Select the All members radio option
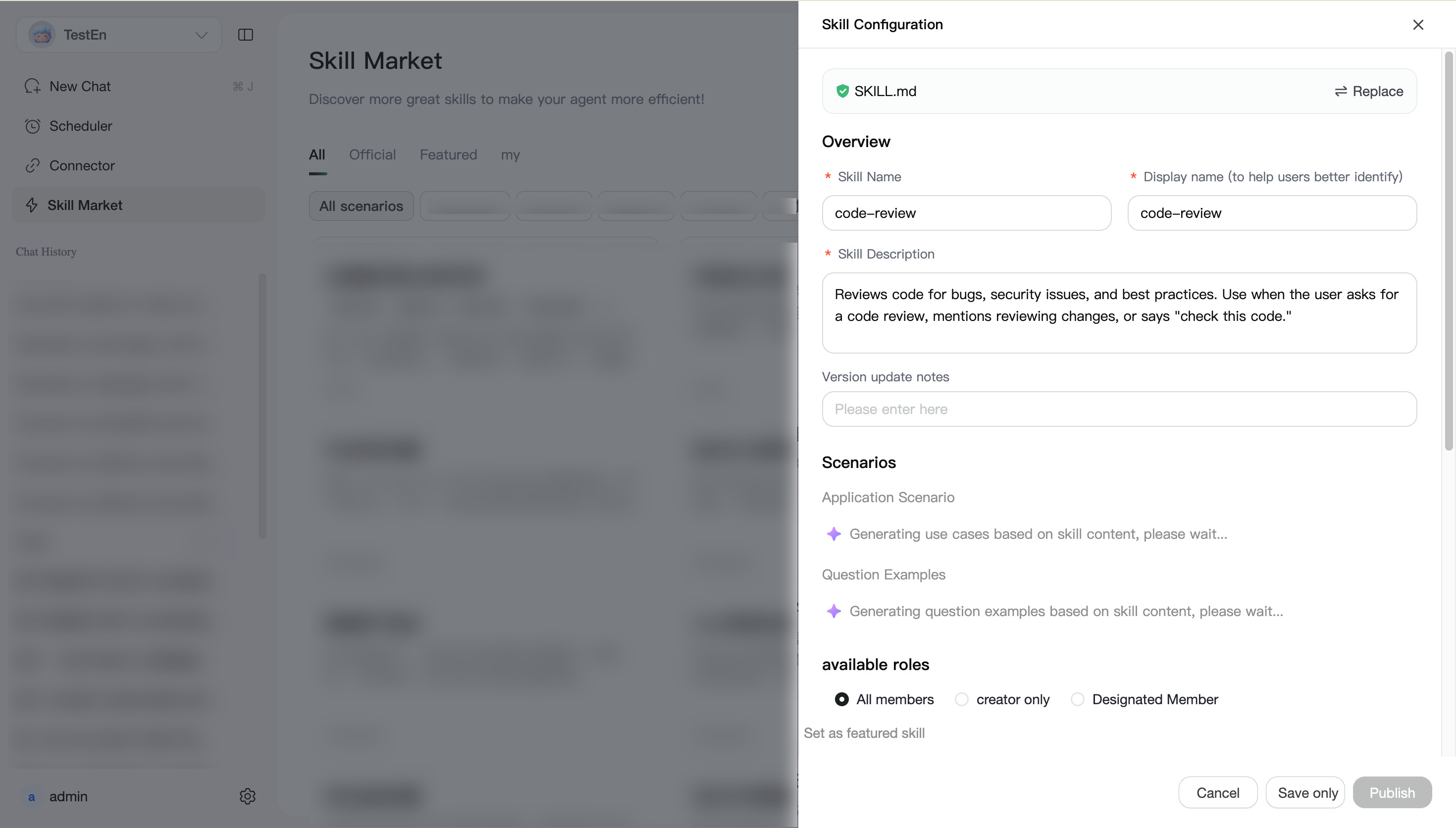1456x828 pixels. coord(841,699)
